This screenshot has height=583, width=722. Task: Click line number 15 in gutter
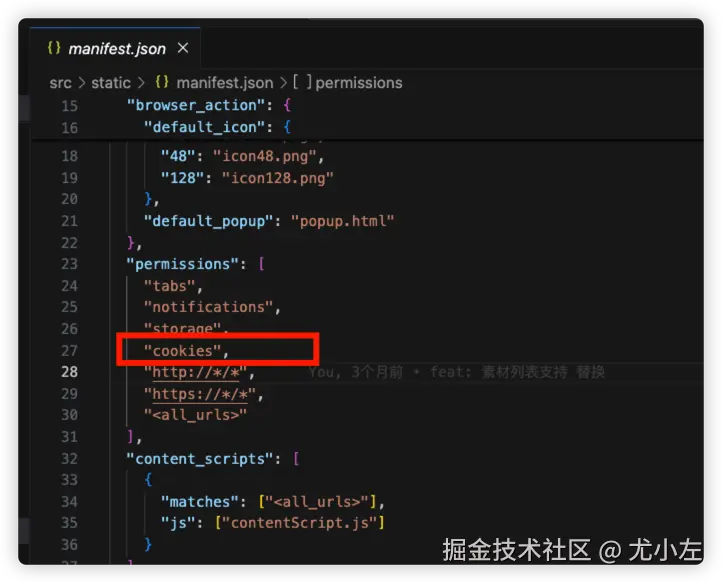pyautogui.click(x=70, y=106)
